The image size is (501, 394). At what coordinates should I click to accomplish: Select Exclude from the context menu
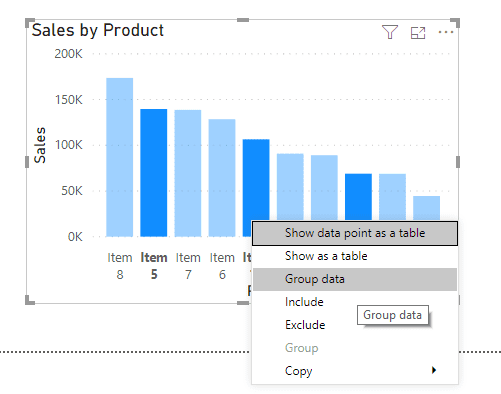(355, 325)
